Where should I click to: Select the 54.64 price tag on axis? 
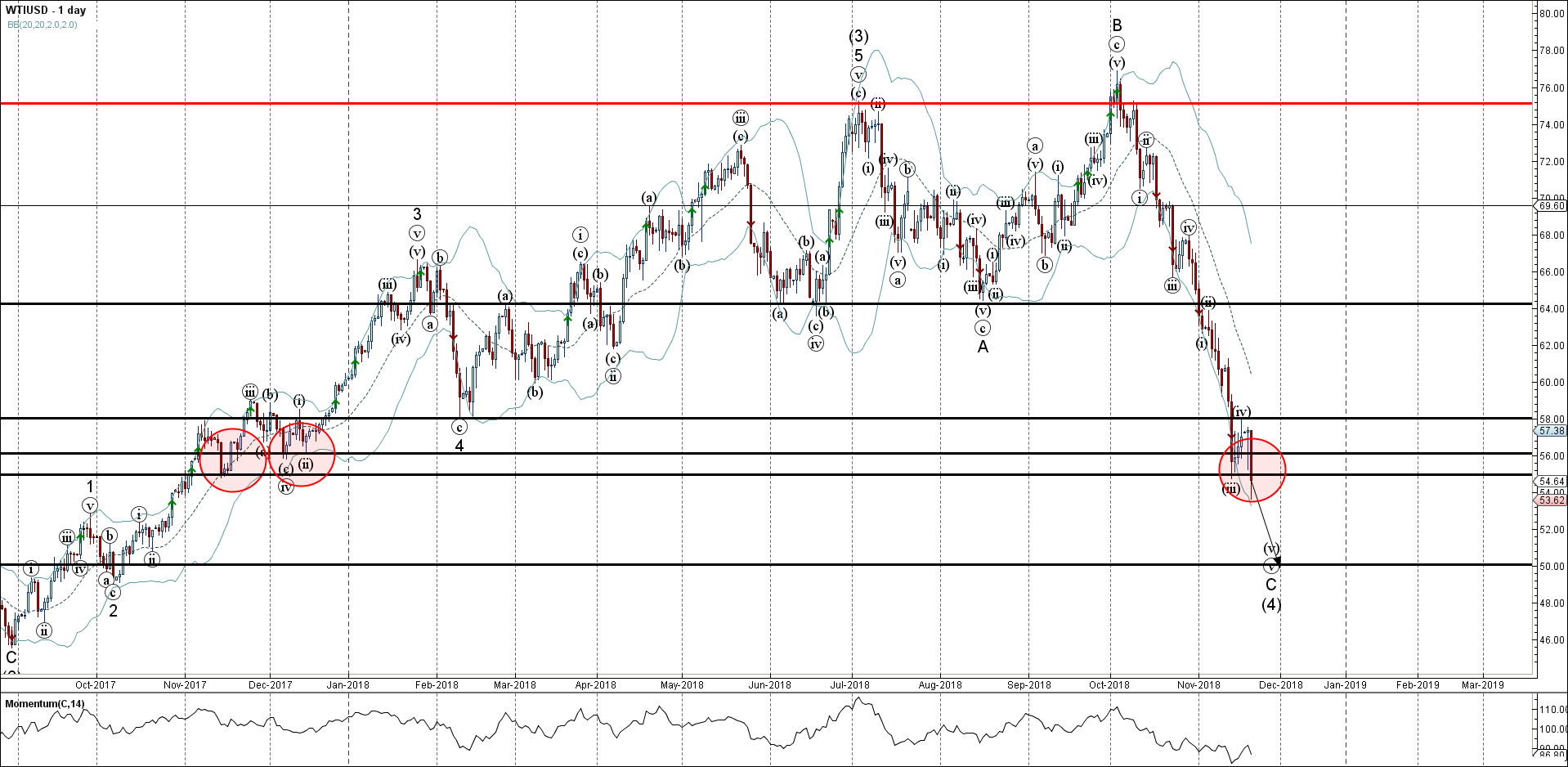click(1551, 482)
